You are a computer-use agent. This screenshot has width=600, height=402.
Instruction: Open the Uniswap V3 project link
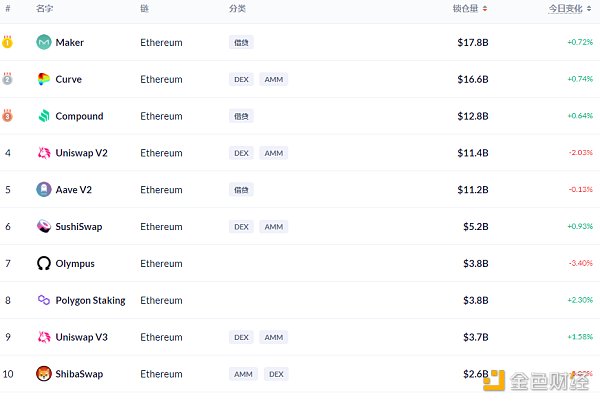82,337
